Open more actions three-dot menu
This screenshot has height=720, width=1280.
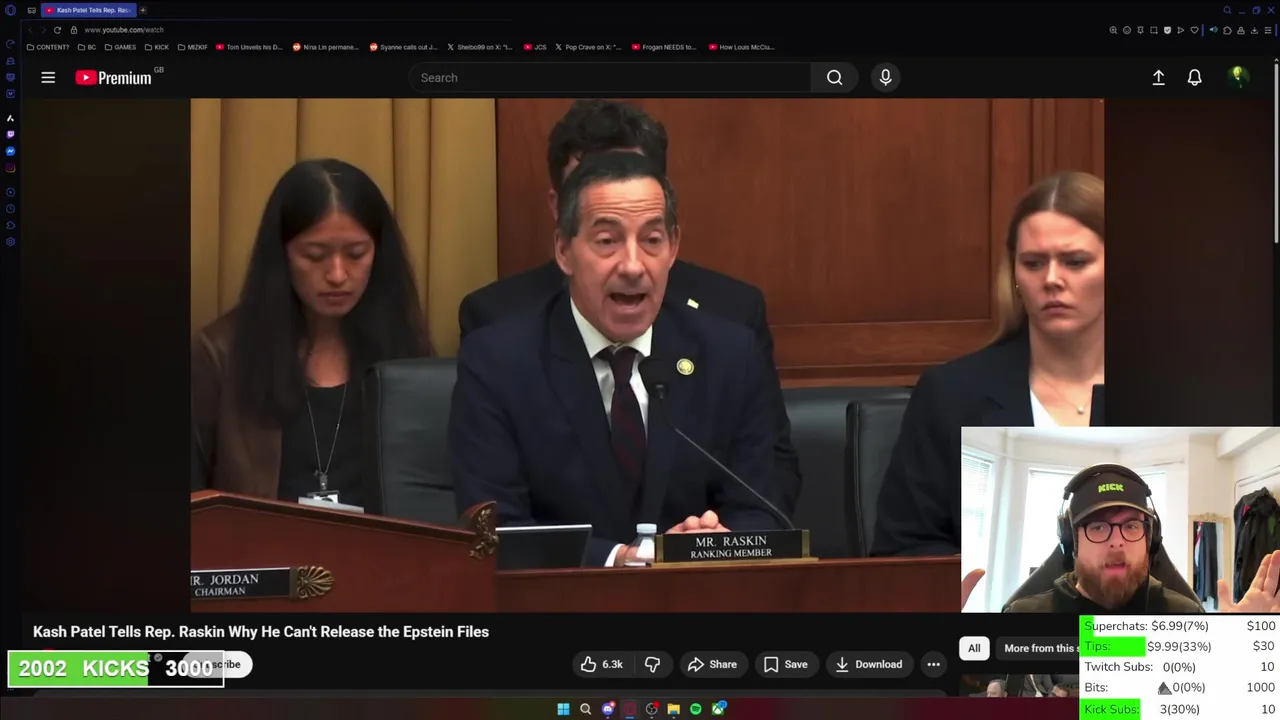pos(933,664)
